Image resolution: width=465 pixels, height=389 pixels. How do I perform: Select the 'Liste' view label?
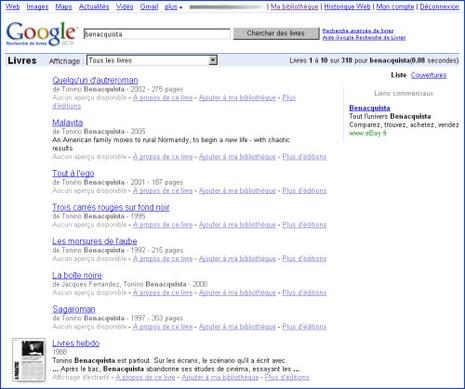coord(399,75)
